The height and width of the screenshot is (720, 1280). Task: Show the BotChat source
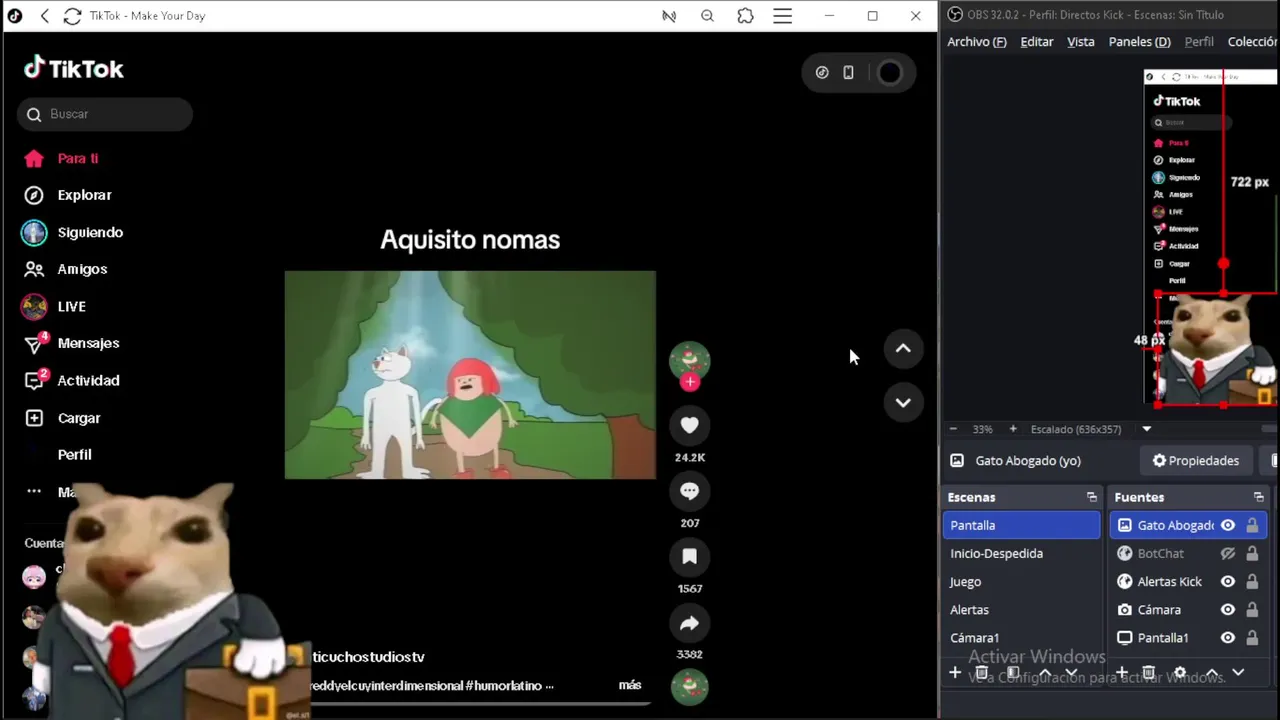pyautogui.click(x=1227, y=553)
